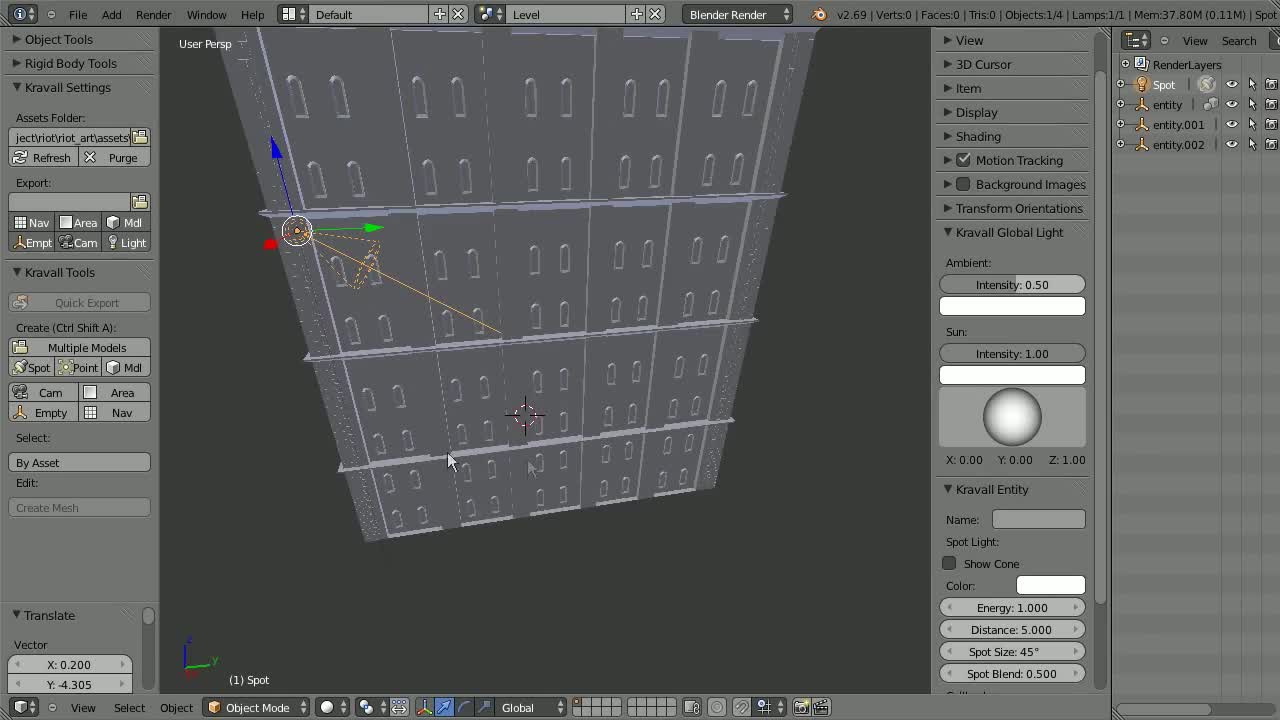Select the 3D manipulator translate arrow icon

pyautogui.click(x=443, y=707)
